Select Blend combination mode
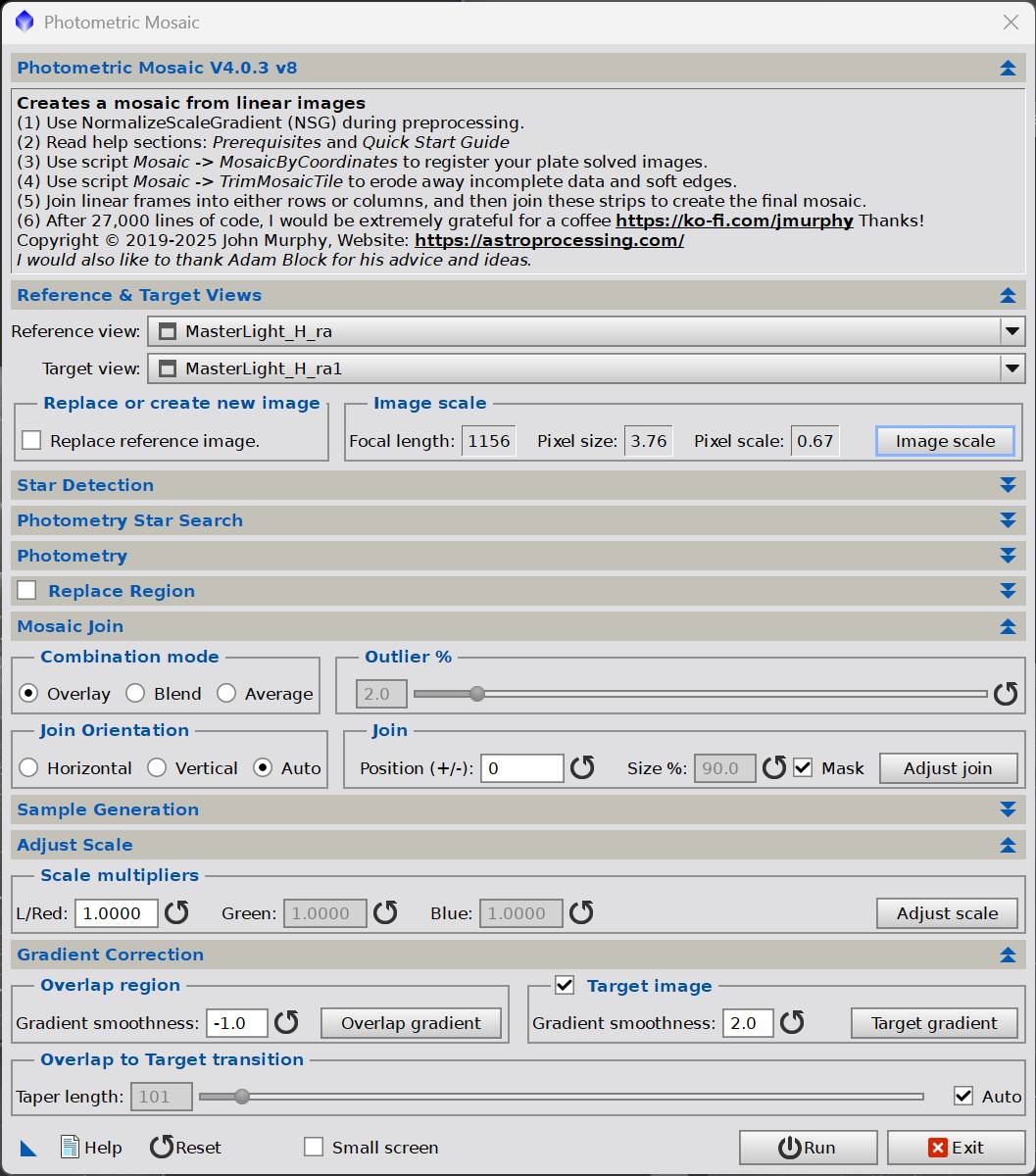 point(135,693)
